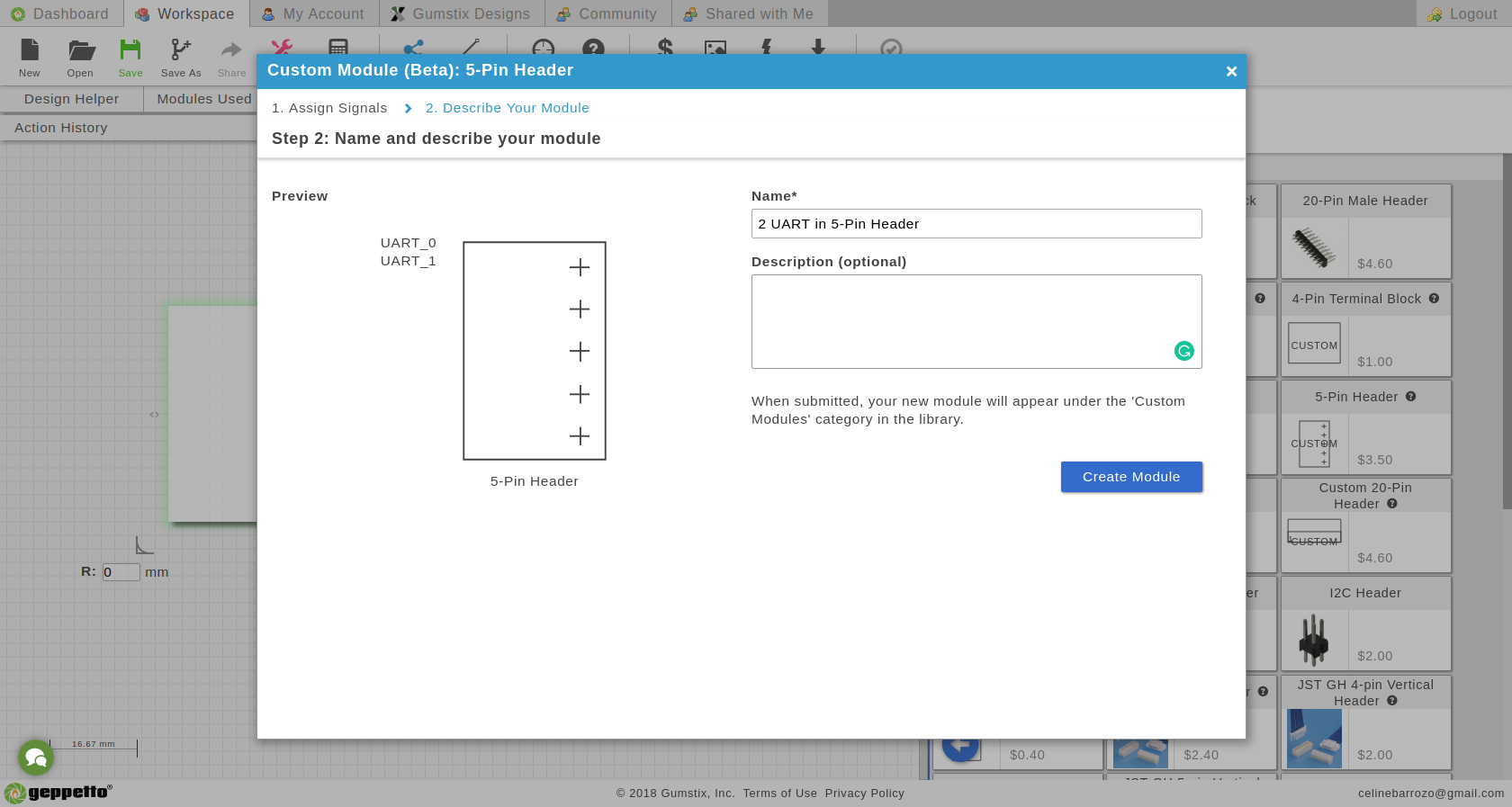1512x807 pixels.
Task: Select the 5-Pin Header module thumbnail
Action: [1314, 444]
